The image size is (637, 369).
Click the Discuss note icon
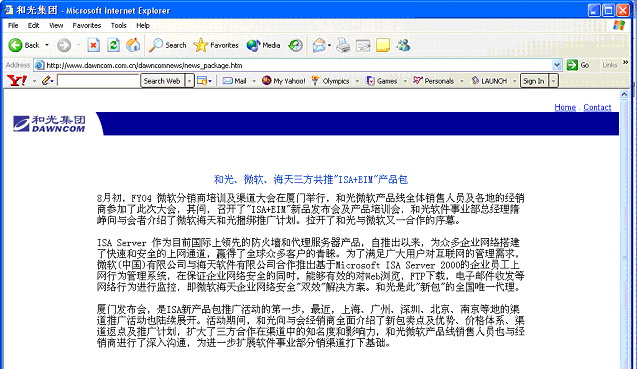click(x=383, y=45)
